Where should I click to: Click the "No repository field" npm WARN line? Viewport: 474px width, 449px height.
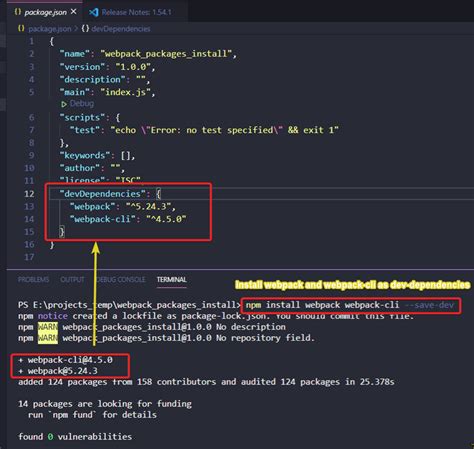166,338
